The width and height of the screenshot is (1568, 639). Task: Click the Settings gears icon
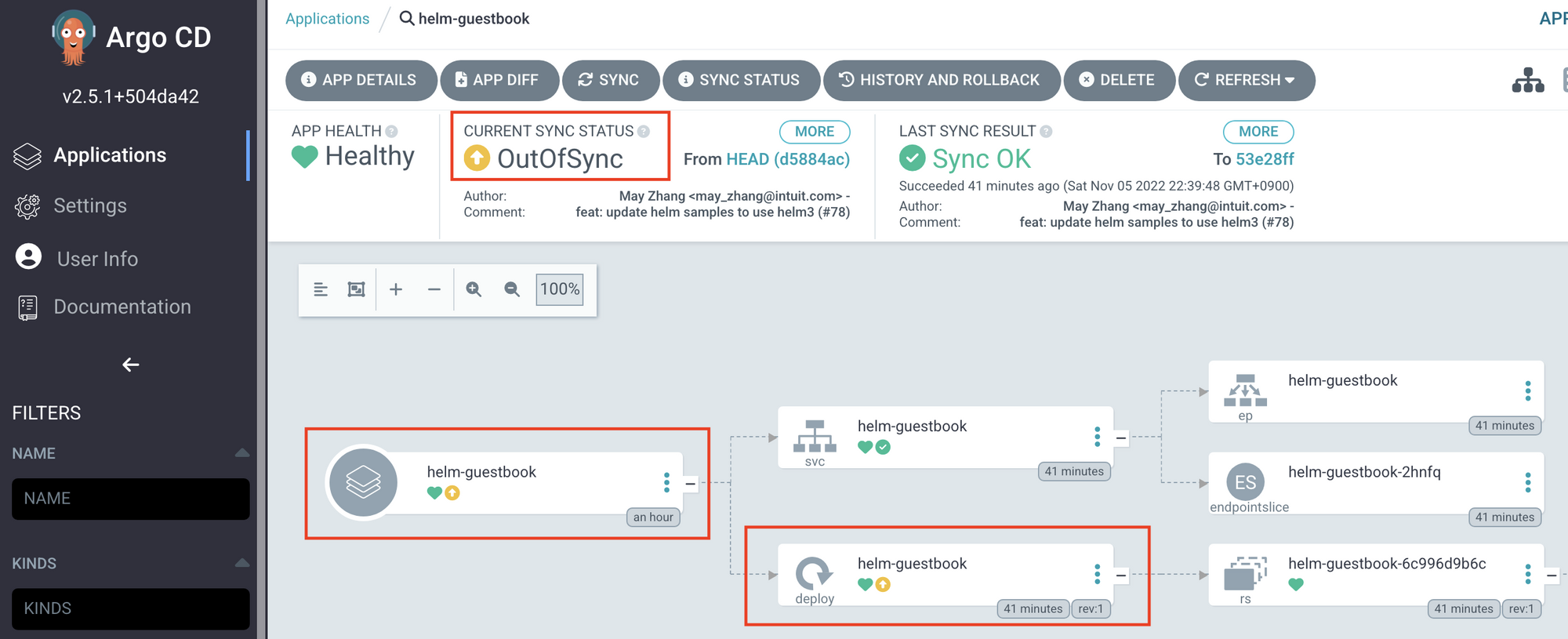click(x=27, y=206)
